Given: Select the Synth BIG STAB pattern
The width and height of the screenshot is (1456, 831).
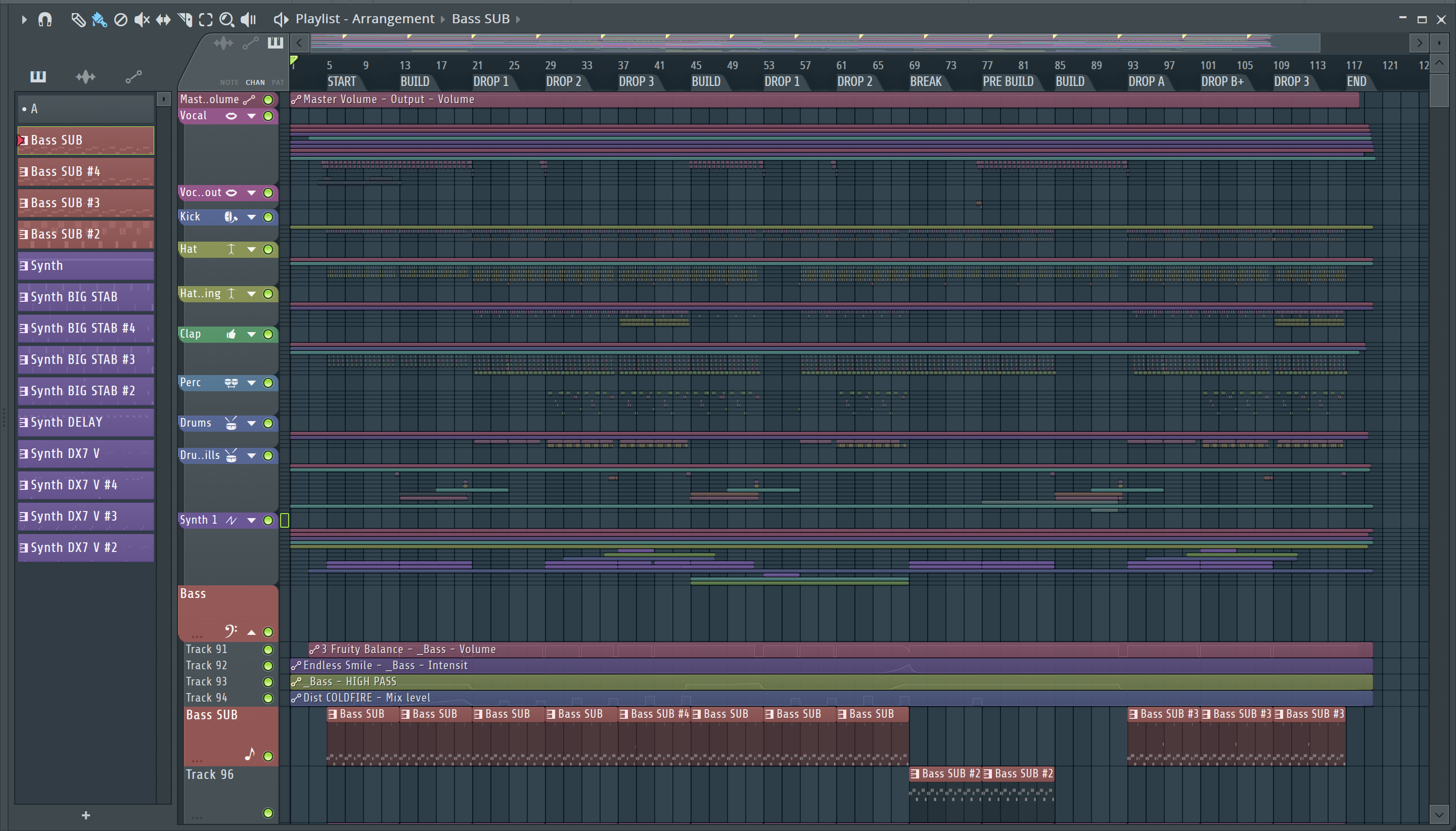Looking at the screenshot, I should tap(85, 297).
